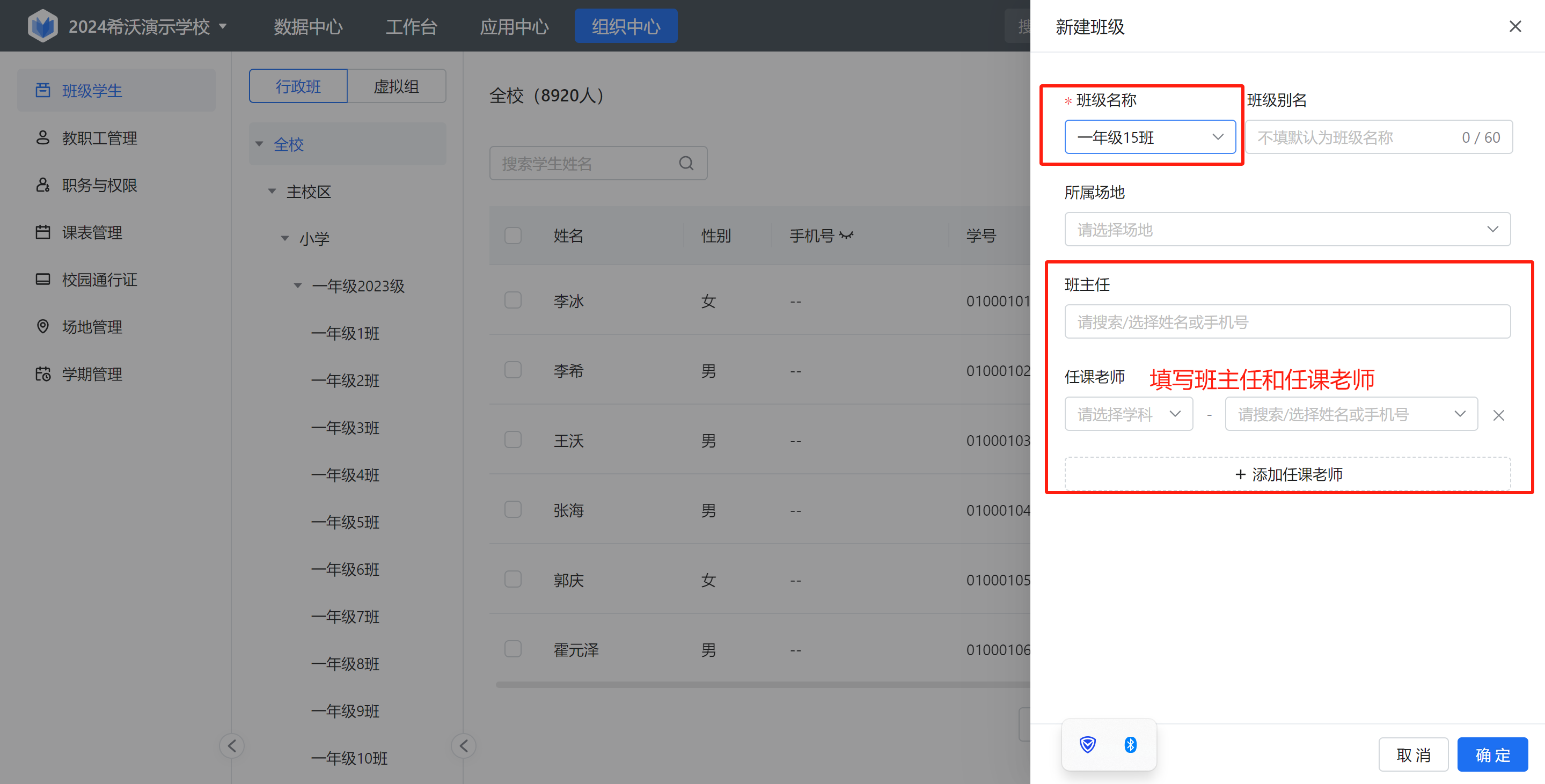Select 一年级5班 in the class tree
The width and height of the screenshot is (1545, 784).
click(346, 522)
